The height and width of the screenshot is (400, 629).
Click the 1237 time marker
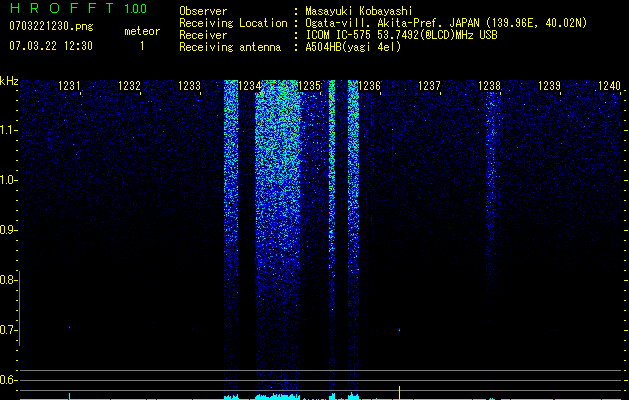(x=430, y=86)
